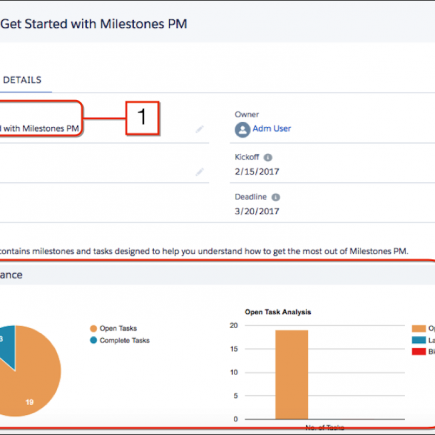The height and width of the screenshot is (435, 435).
Task: Click the Open Tasks legend label
Action: [118, 328]
